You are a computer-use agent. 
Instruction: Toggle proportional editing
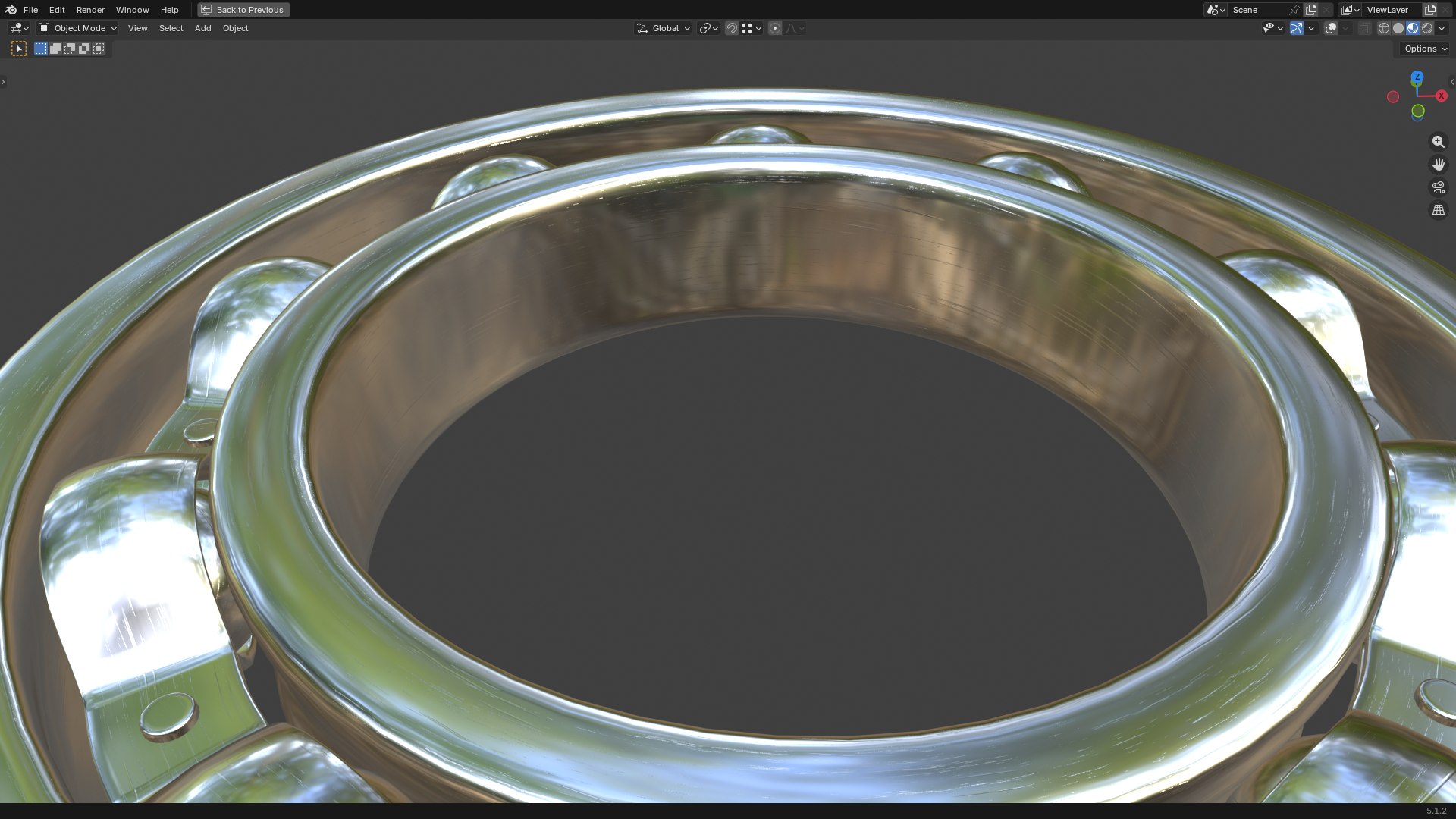(x=775, y=28)
